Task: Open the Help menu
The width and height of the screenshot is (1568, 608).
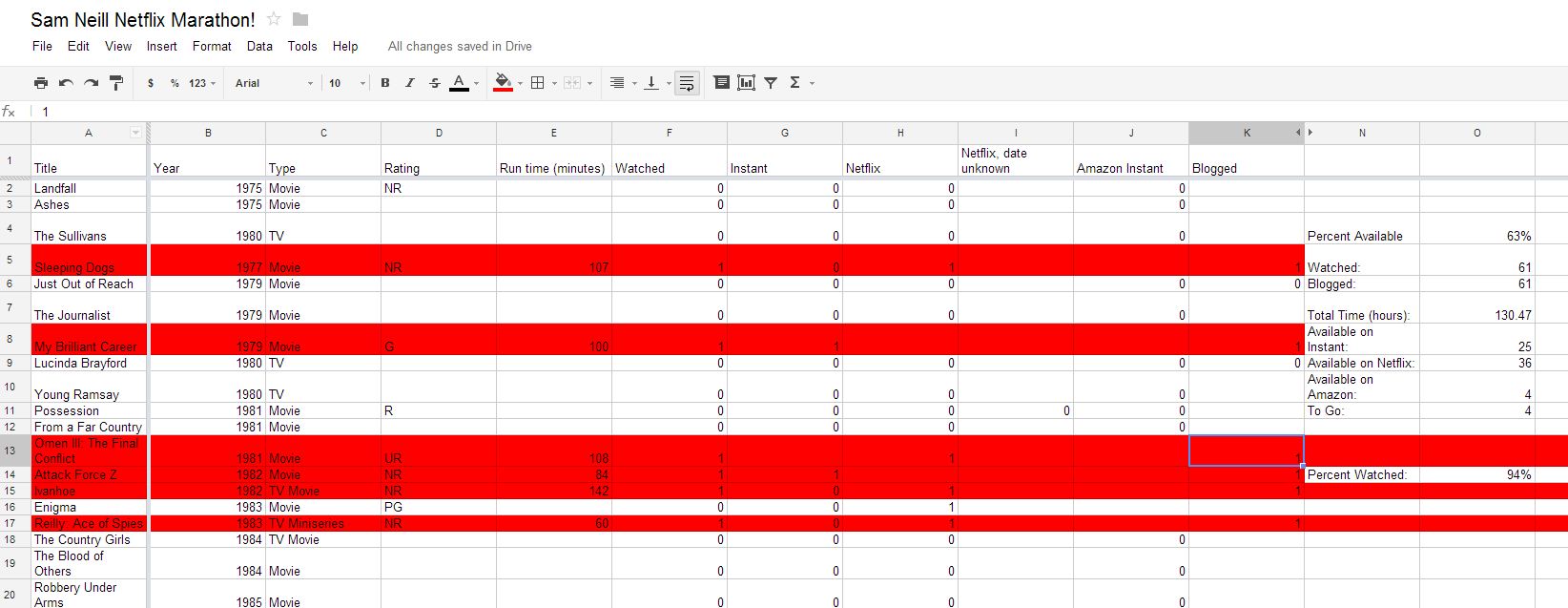Action: [345, 46]
